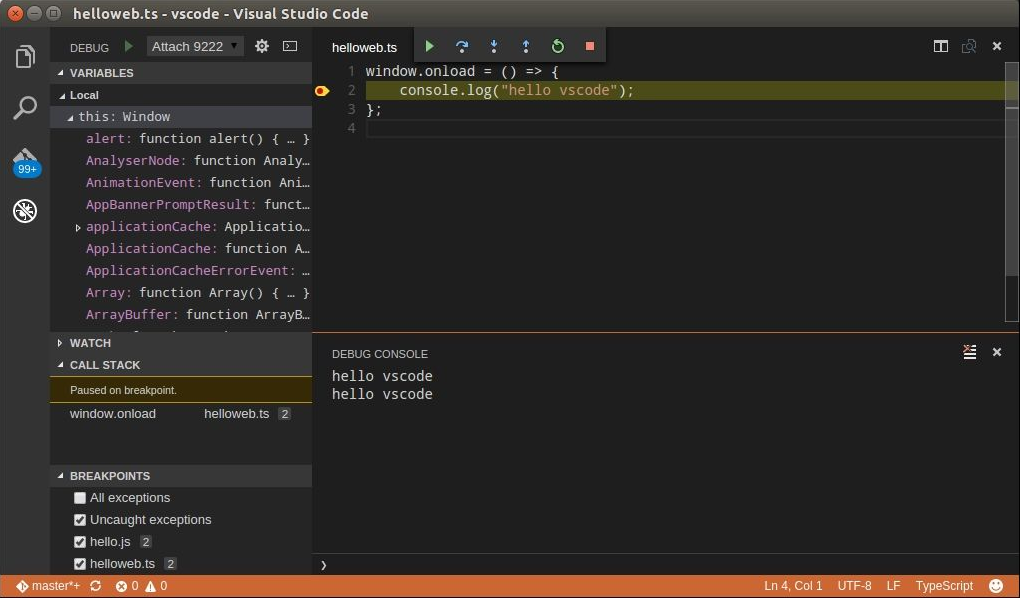Split the editor
1020x600 pixels.
coord(941,46)
